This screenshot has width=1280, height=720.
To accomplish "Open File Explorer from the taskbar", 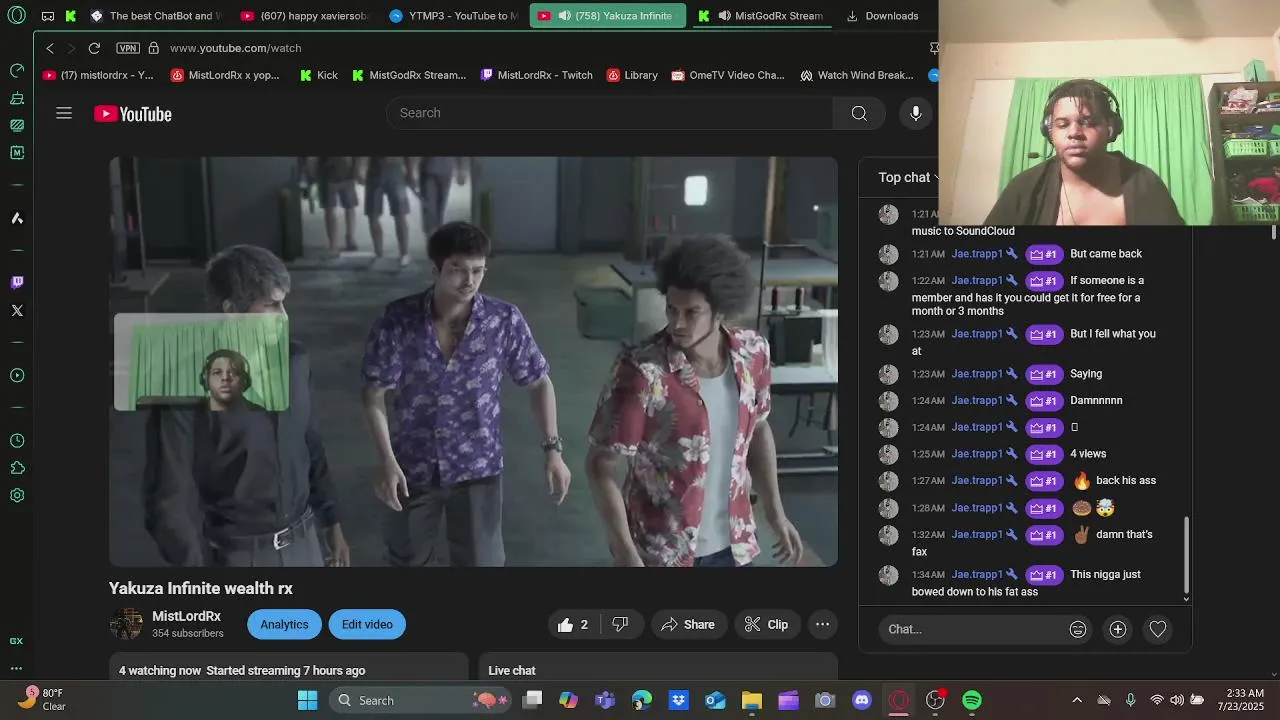I will [752, 700].
